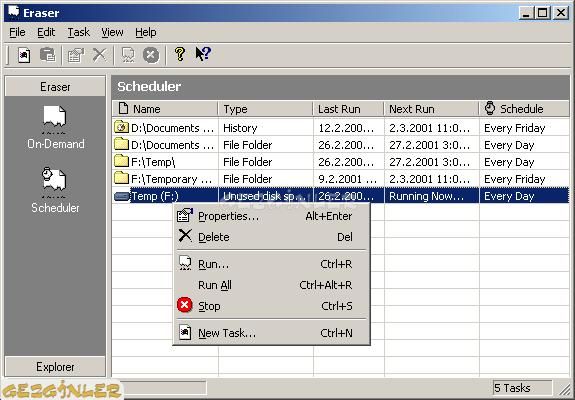Activate the What's This context help pointer
Viewport: 575px width, 400px height.
[x=203, y=54]
